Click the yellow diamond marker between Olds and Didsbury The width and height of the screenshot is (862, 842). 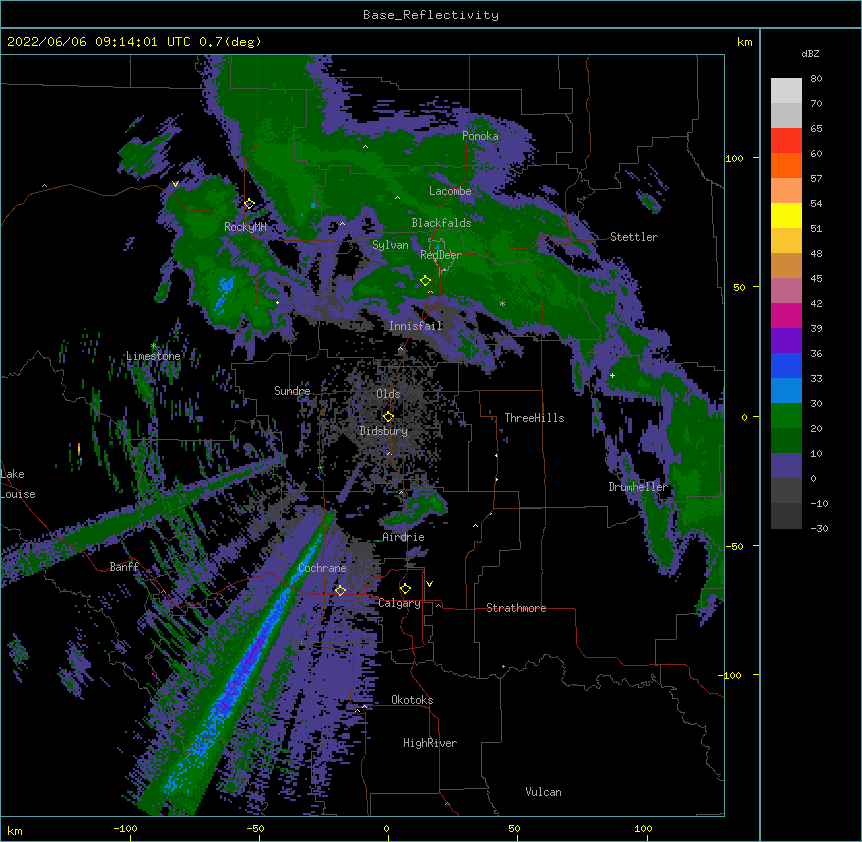[388, 416]
